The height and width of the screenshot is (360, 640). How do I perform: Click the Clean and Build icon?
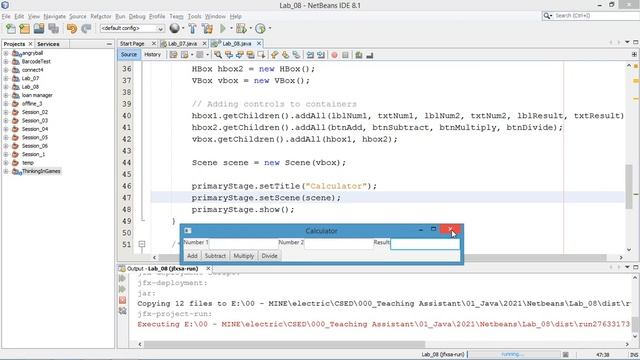[x=207, y=28]
